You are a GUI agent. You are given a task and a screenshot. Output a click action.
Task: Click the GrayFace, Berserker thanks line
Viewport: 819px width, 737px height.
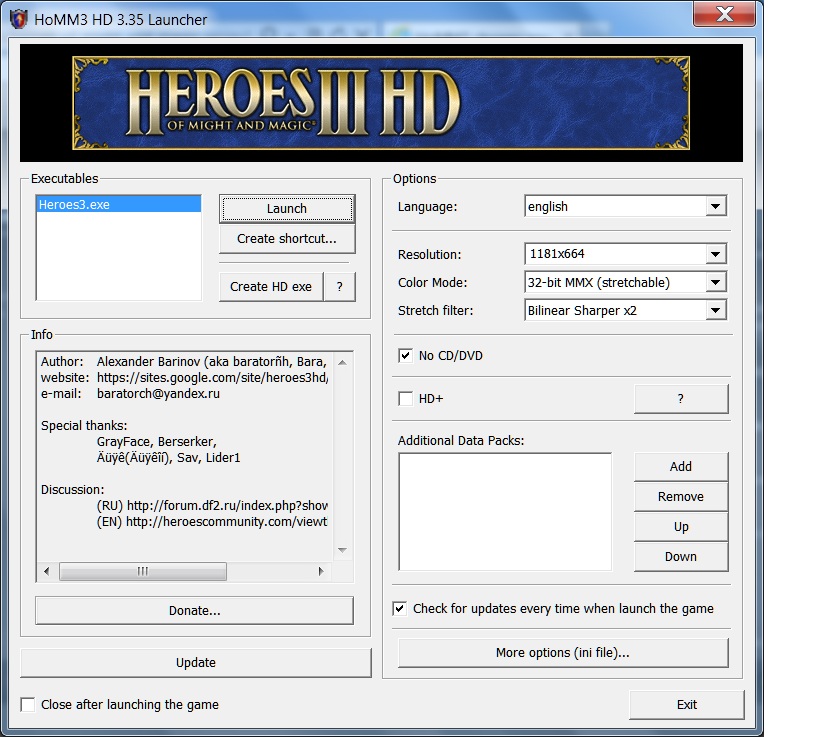pos(156,442)
